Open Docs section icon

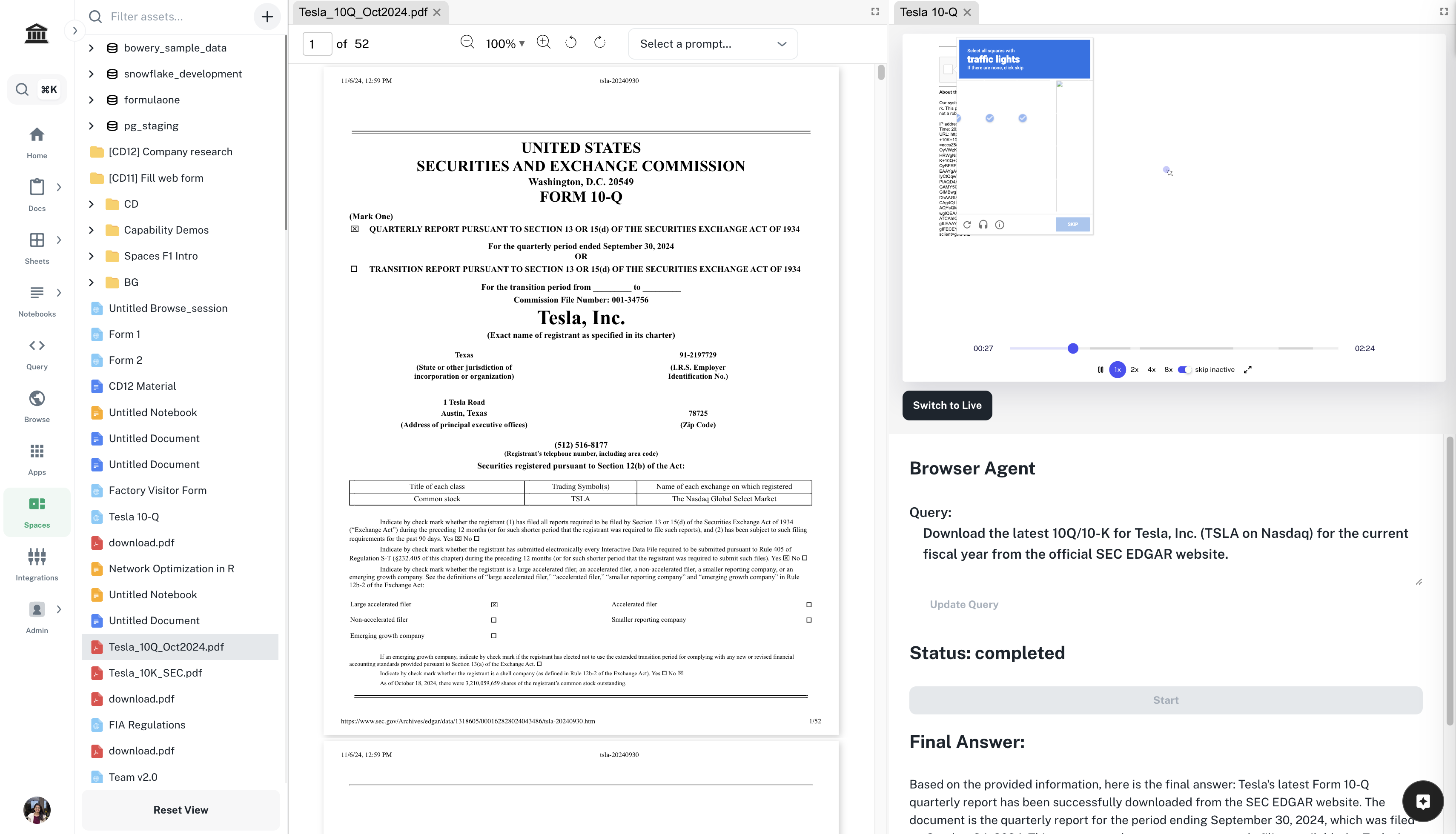(37, 187)
